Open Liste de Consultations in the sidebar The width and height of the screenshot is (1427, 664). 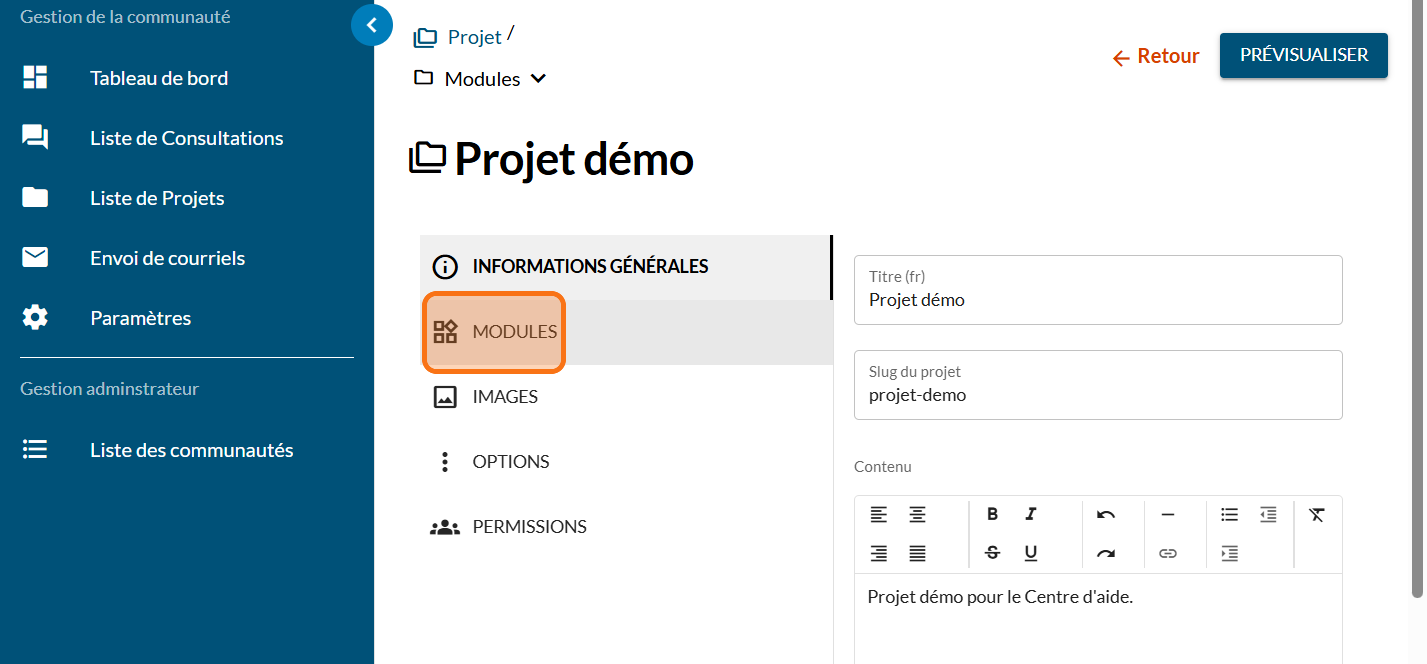[186, 138]
